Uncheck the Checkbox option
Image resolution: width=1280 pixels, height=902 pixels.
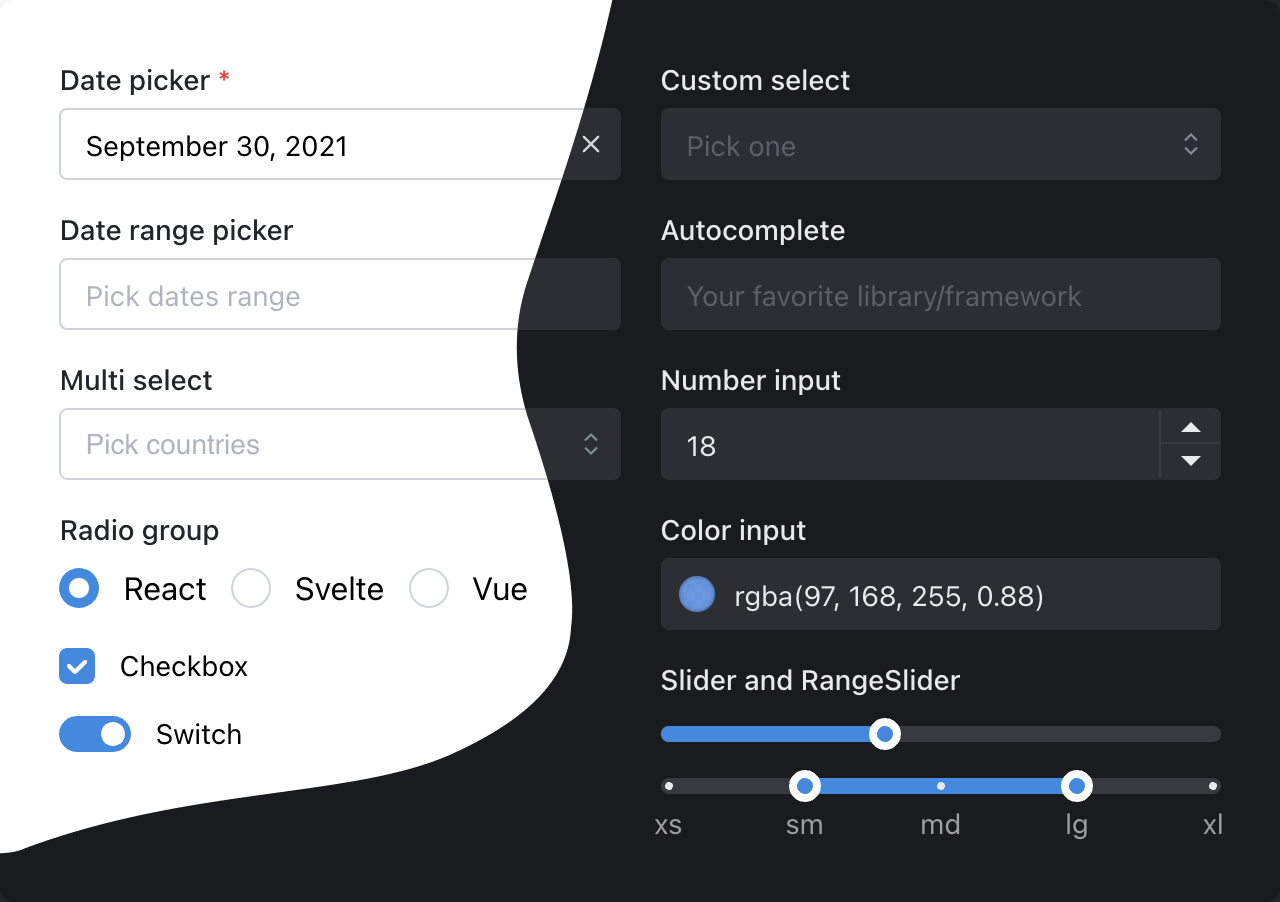pos(77,666)
